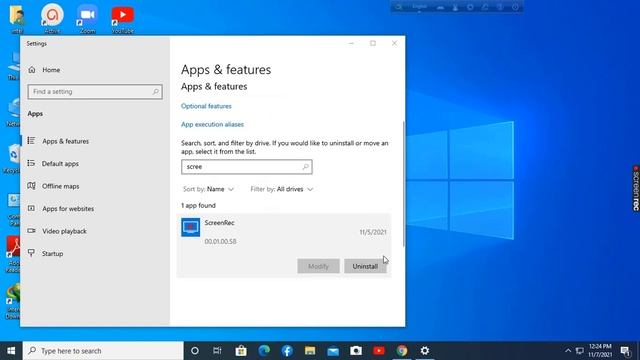This screenshot has height=360, width=640.
Task: Click ScreenRec app name text
Action: tap(220, 223)
